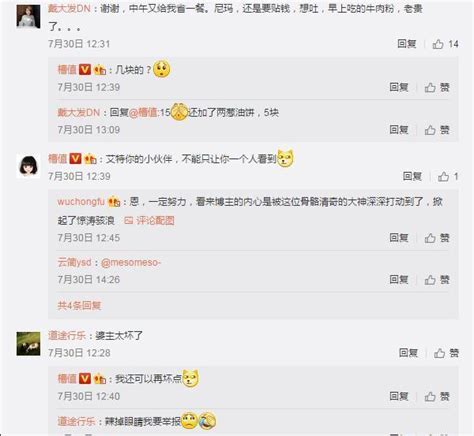Like the 7月30日 13:09 reply about 油饼
The image size is (474, 436).
[x=437, y=130]
